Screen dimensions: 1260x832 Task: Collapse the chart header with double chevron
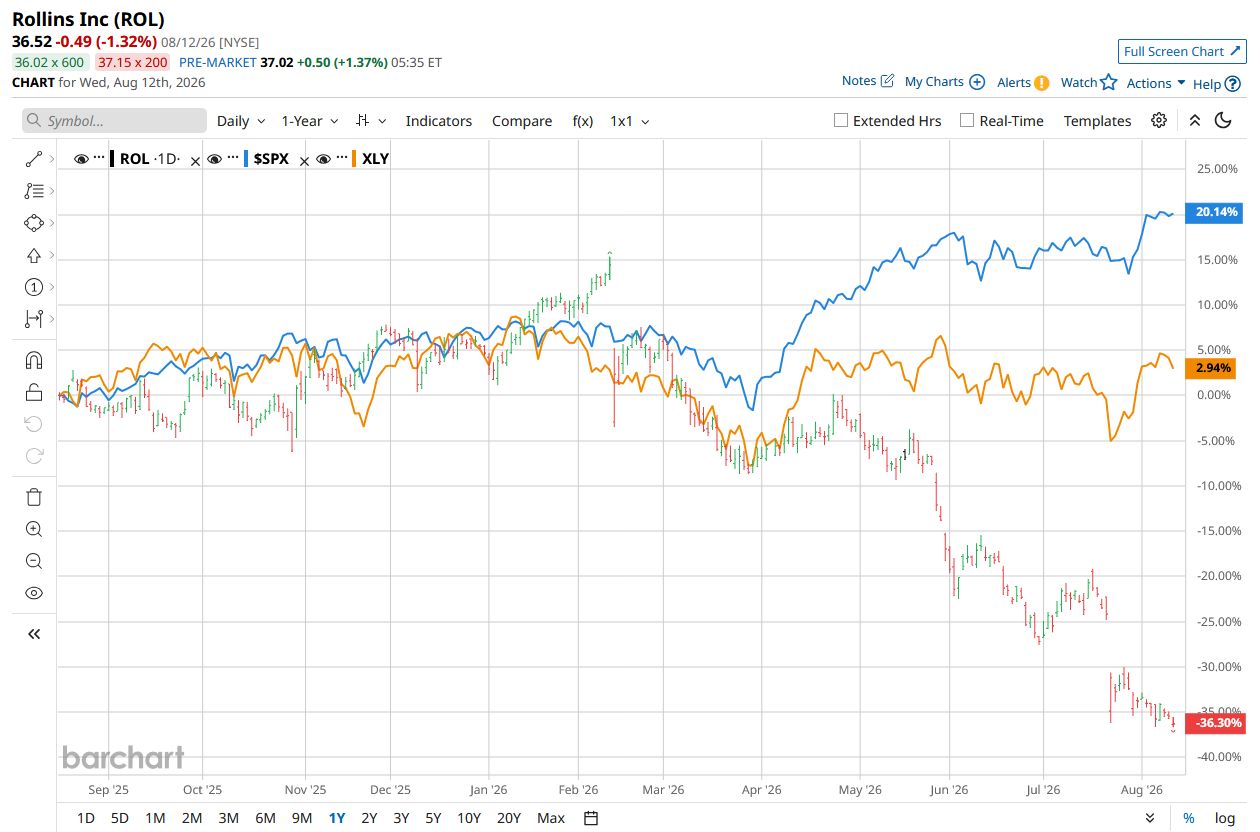[1195, 120]
